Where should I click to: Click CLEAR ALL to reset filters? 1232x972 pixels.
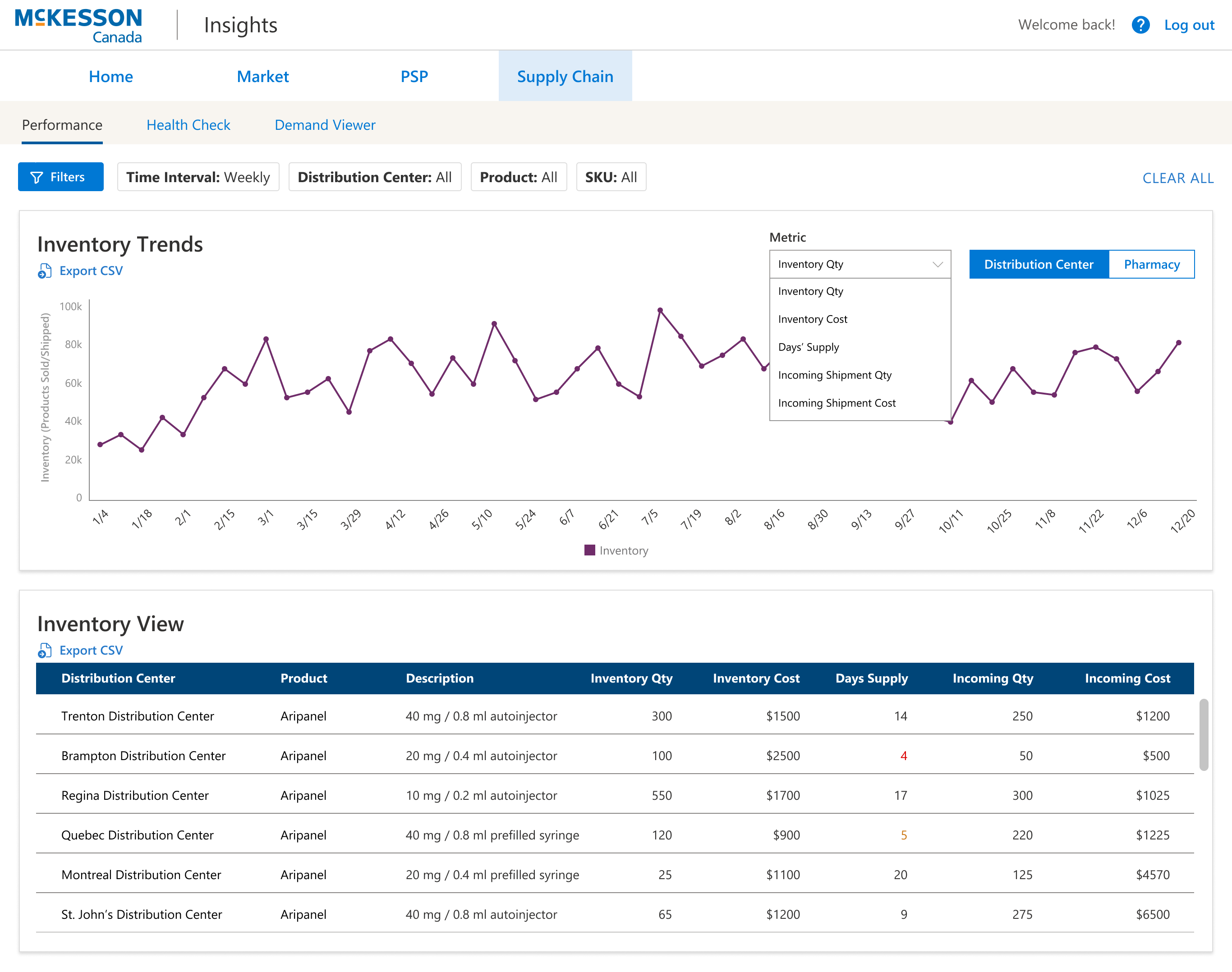point(1177,178)
